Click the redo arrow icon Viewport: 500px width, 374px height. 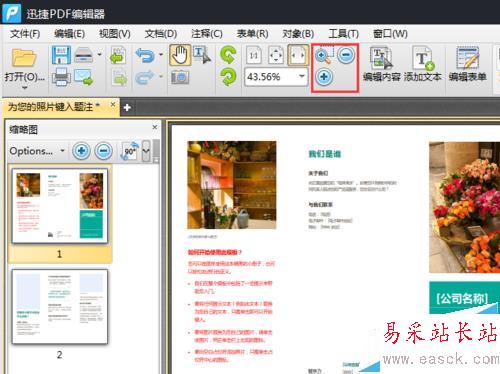tap(145, 77)
